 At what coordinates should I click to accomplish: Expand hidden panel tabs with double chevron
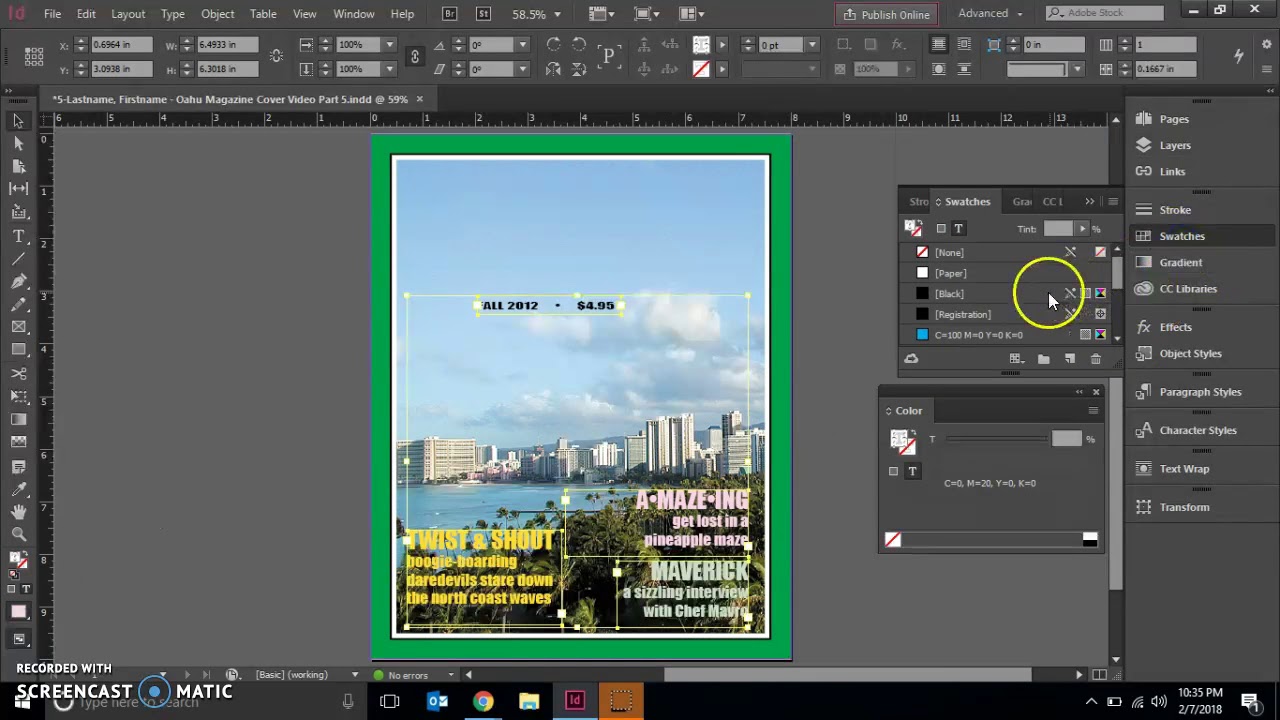[x=1089, y=202]
